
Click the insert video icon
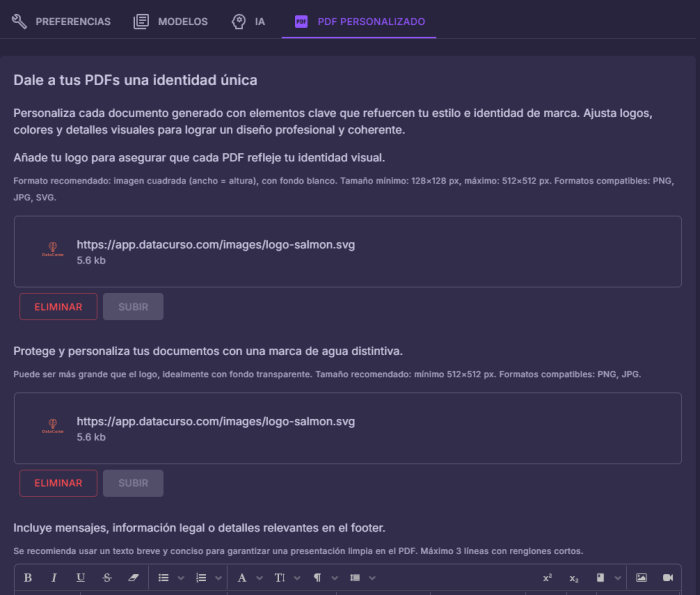click(x=668, y=578)
